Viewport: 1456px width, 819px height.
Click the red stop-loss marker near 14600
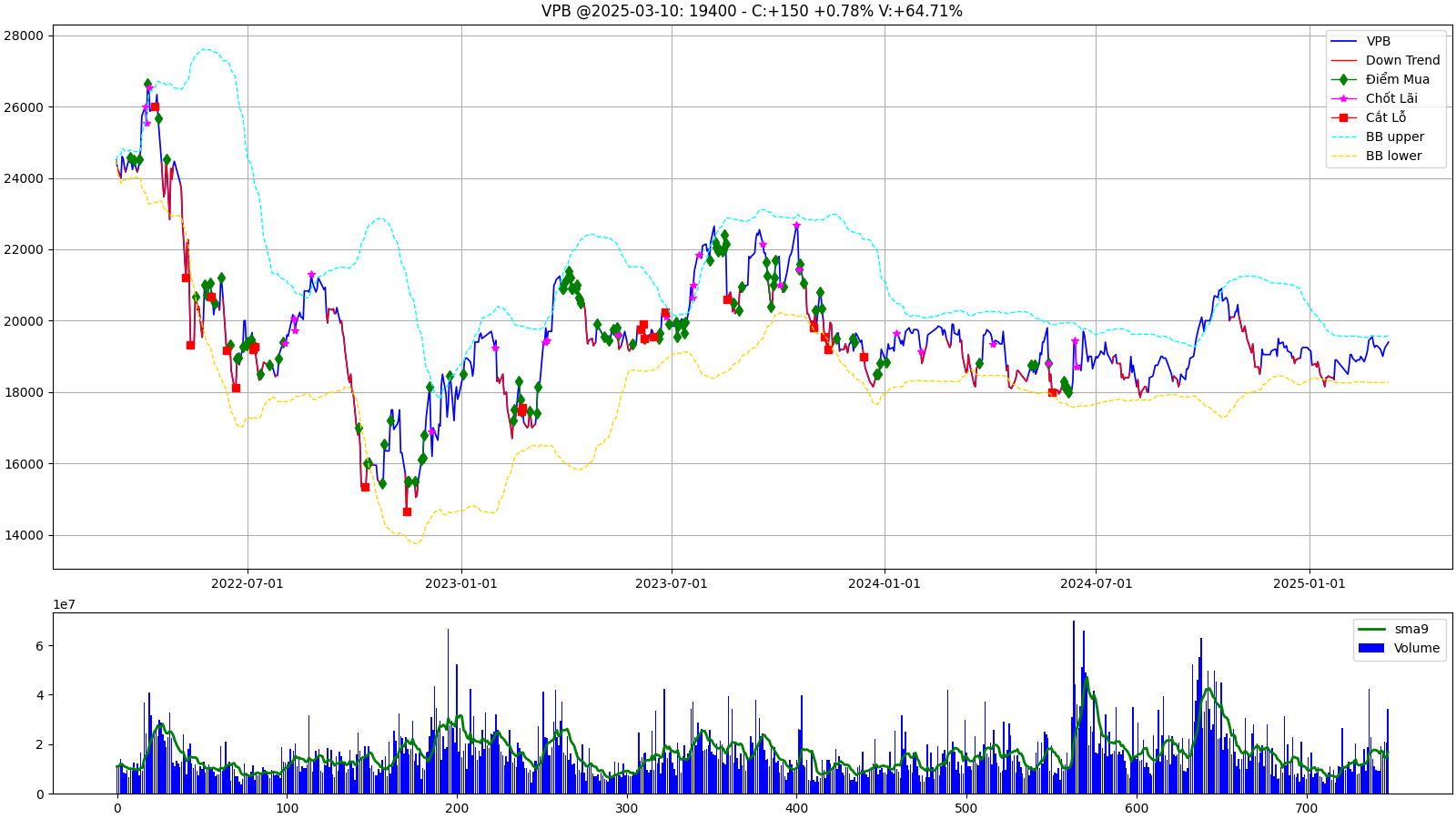click(x=407, y=511)
